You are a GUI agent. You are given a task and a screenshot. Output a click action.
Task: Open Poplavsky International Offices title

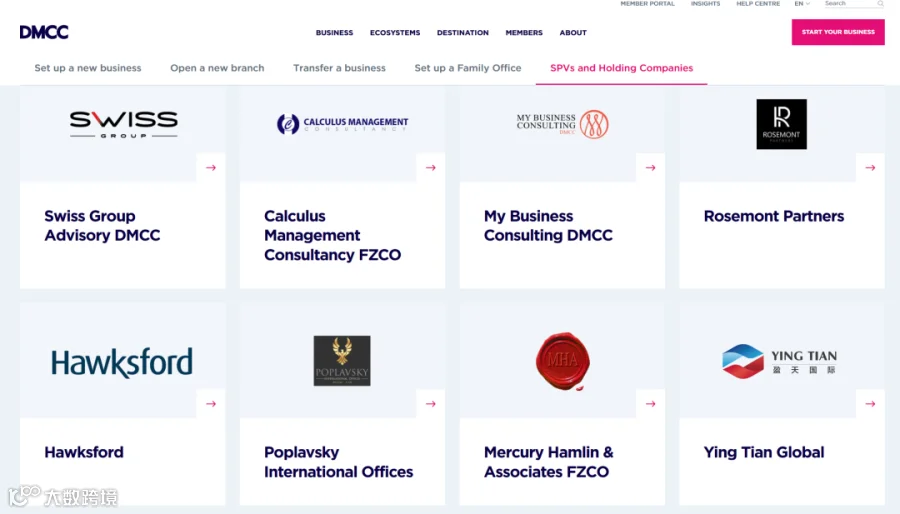tap(339, 462)
